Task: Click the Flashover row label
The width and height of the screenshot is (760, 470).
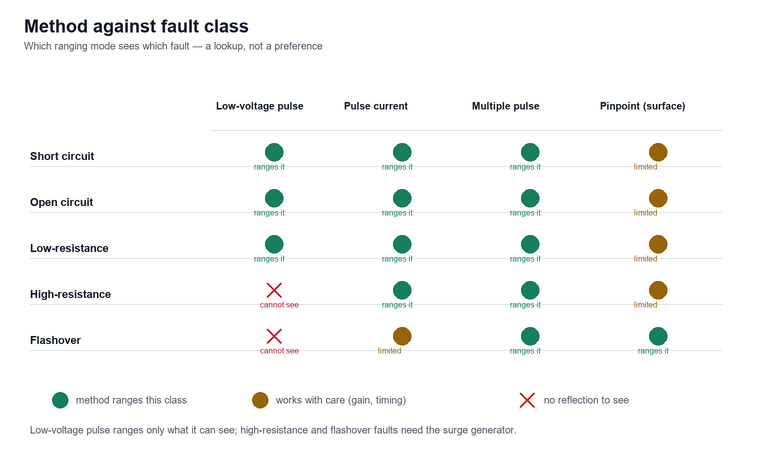Action: tap(55, 340)
